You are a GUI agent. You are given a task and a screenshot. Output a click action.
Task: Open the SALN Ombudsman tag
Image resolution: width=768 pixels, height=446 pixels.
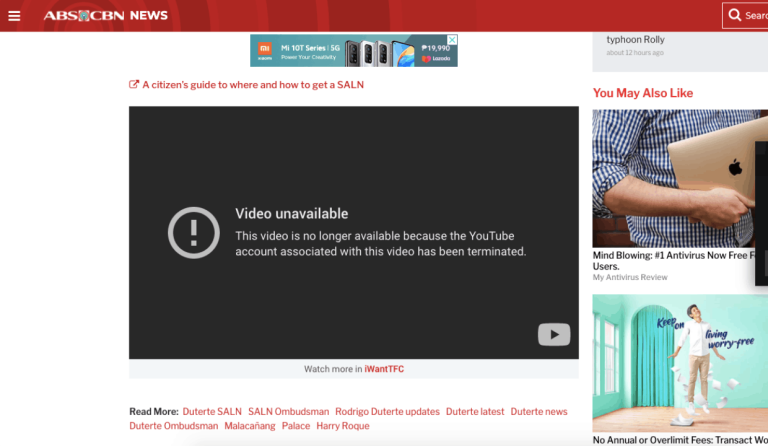(288, 412)
